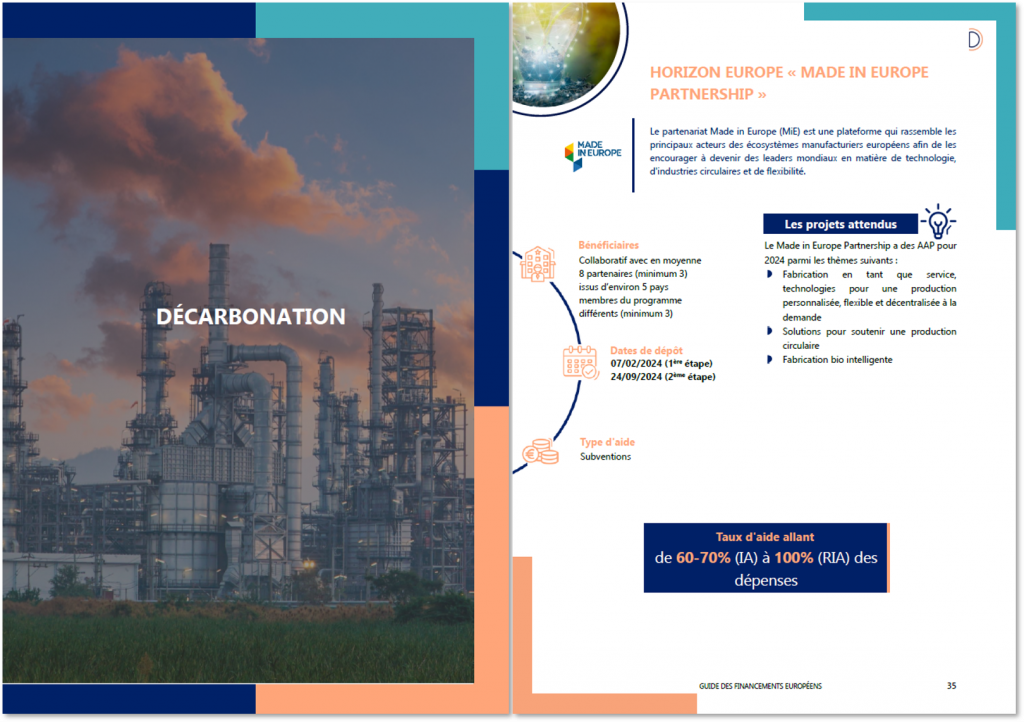1024x722 pixels.
Task: Click the circular glowing bulb photo
Action: click(568, 54)
